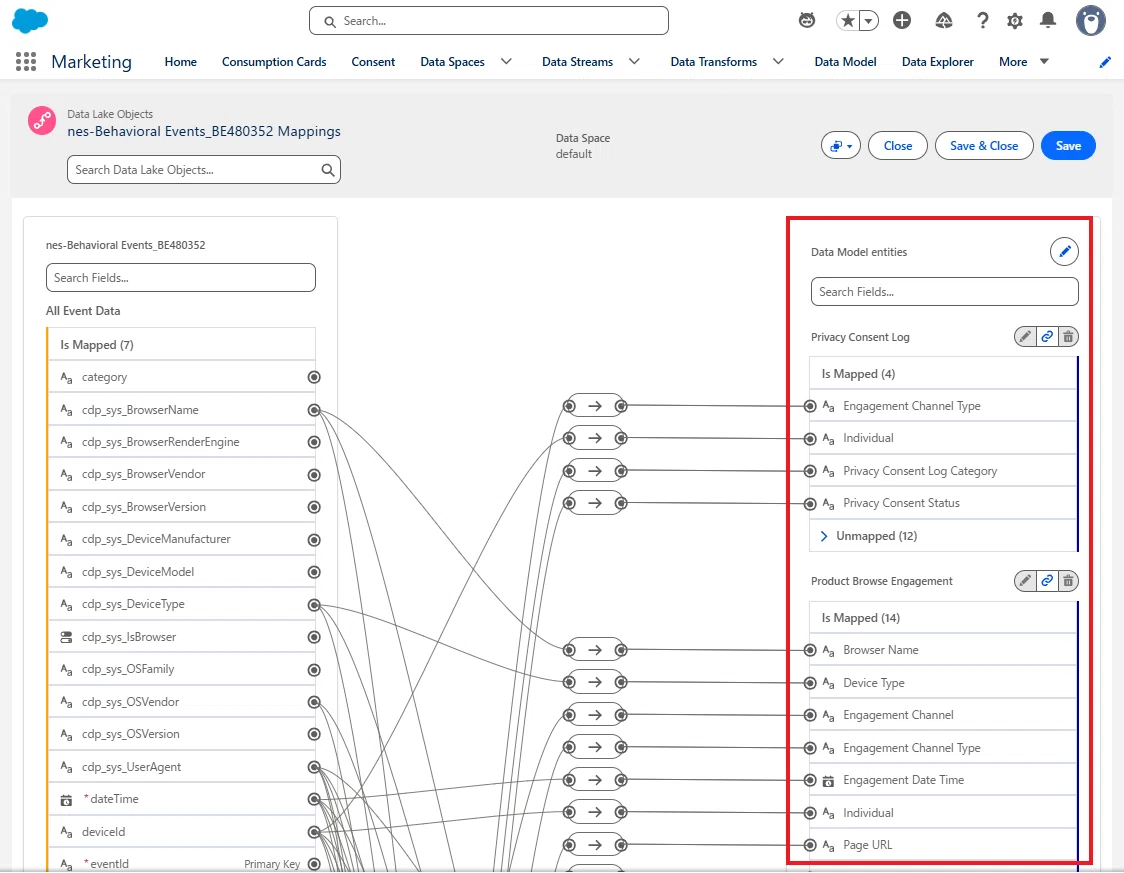
Task: Open the Help question mark
Action: pos(983,21)
